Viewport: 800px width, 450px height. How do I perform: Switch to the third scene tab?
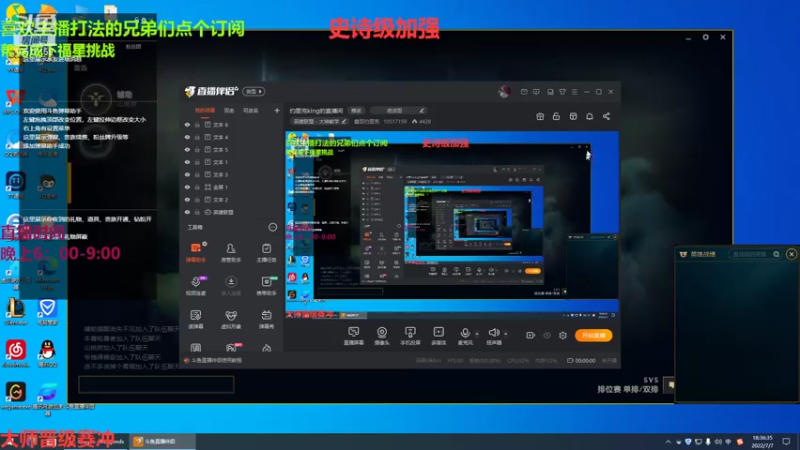click(x=251, y=111)
